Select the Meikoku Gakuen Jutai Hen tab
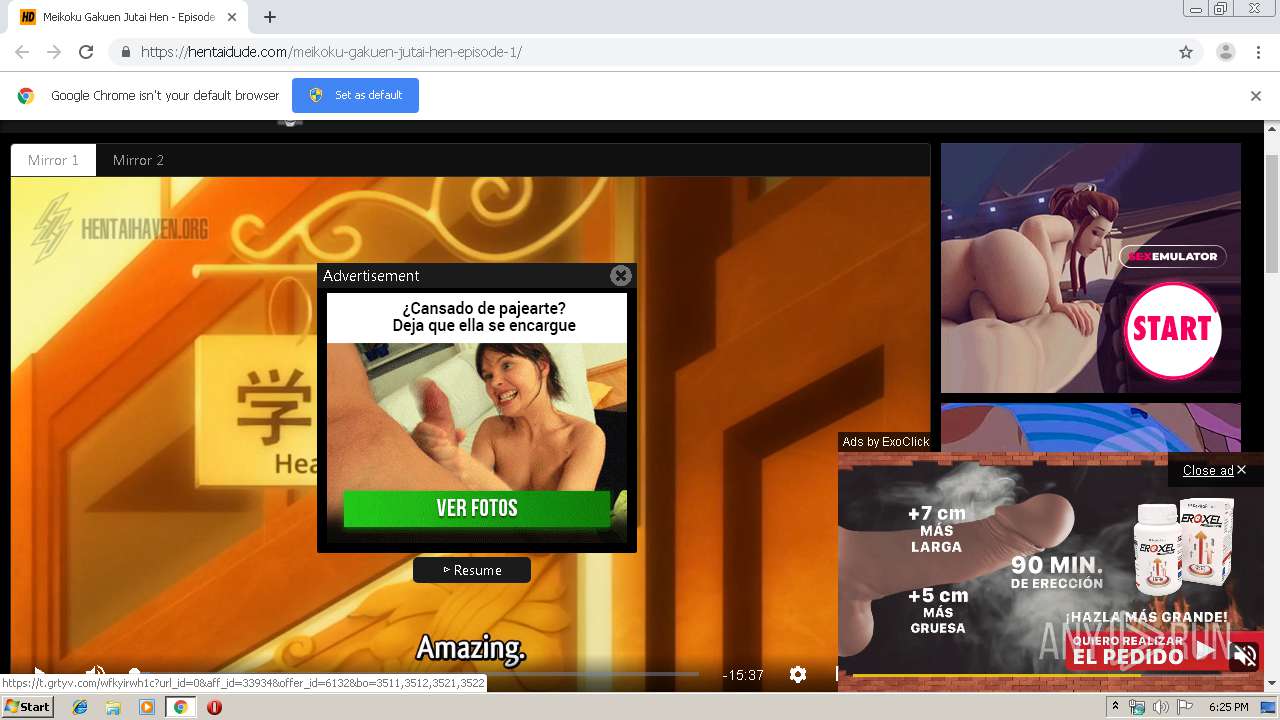This screenshot has height=720, width=1280. (x=128, y=17)
